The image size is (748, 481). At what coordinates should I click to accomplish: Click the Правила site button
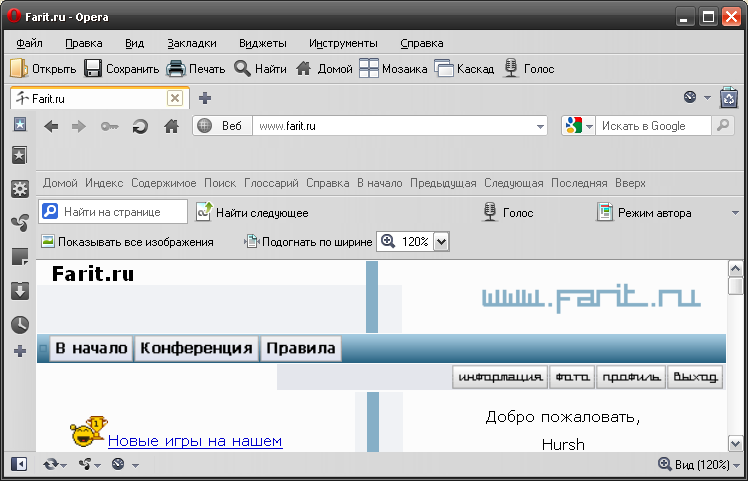tap(301, 348)
